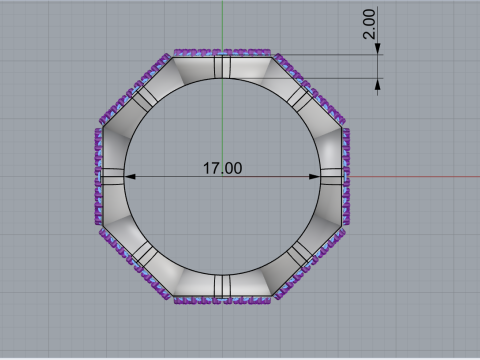Click the 2.00 thickness dimension text

(x=369, y=24)
